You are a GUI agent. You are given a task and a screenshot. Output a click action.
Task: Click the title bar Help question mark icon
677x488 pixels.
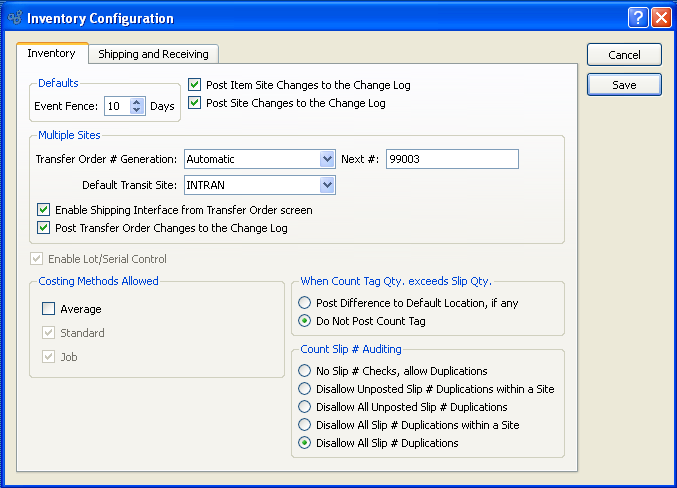pyautogui.click(x=638, y=18)
